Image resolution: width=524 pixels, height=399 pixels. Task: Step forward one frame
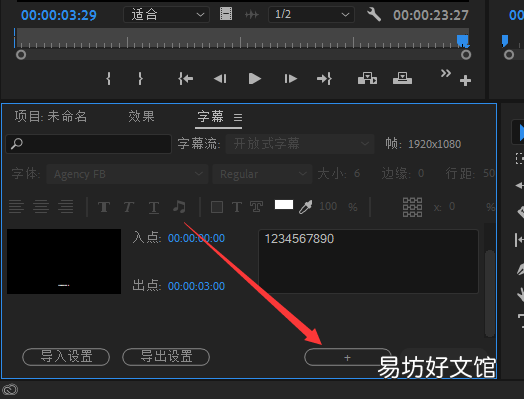click(290, 79)
